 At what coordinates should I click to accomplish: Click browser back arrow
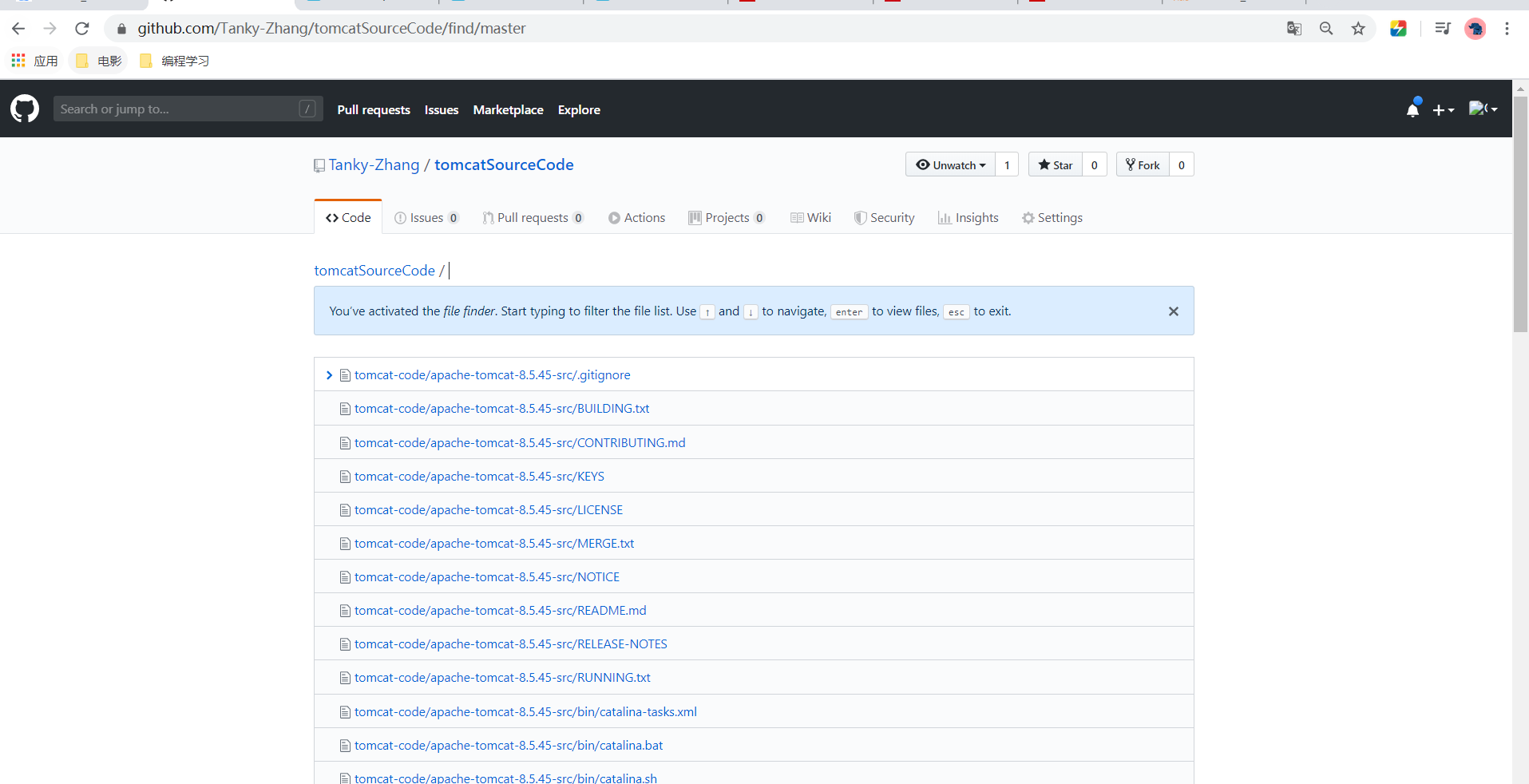tap(18, 29)
